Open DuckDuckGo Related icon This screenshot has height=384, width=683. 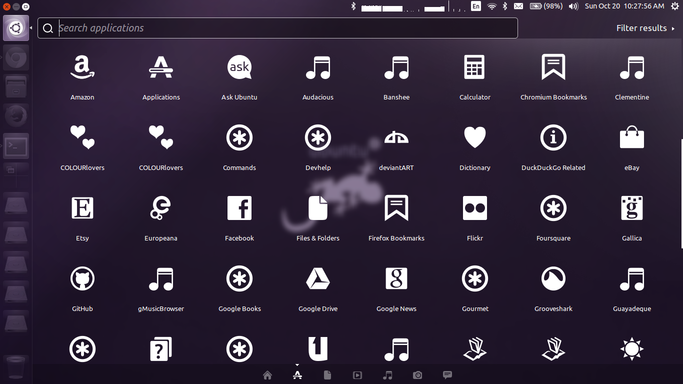point(553,138)
